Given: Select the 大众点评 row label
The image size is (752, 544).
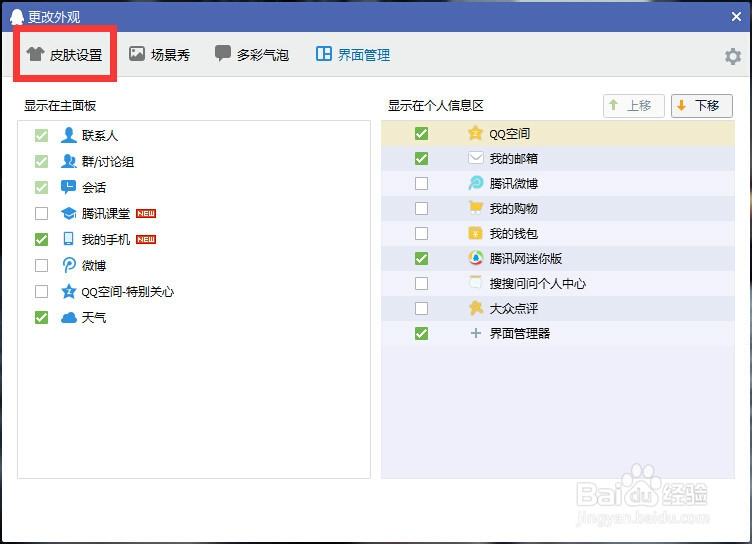Looking at the screenshot, I should pyautogui.click(x=514, y=308).
